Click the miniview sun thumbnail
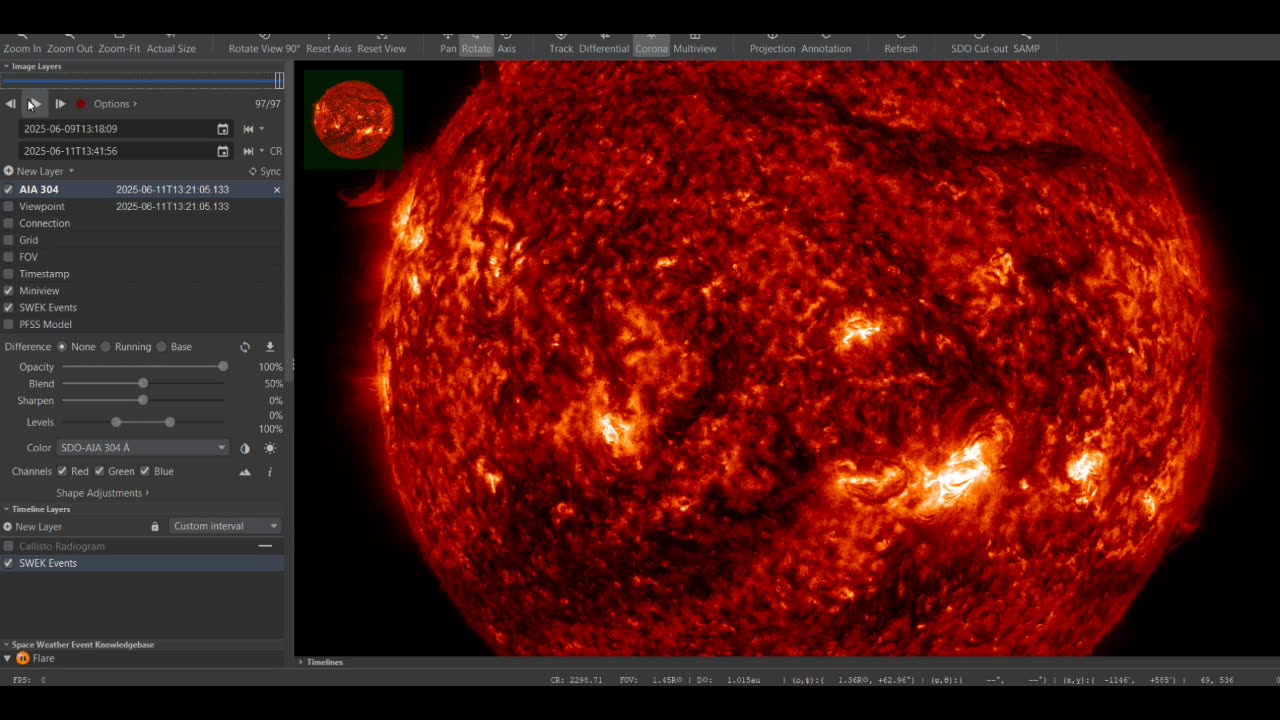This screenshot has width=1280, height=720. click(x=353, y=119)
